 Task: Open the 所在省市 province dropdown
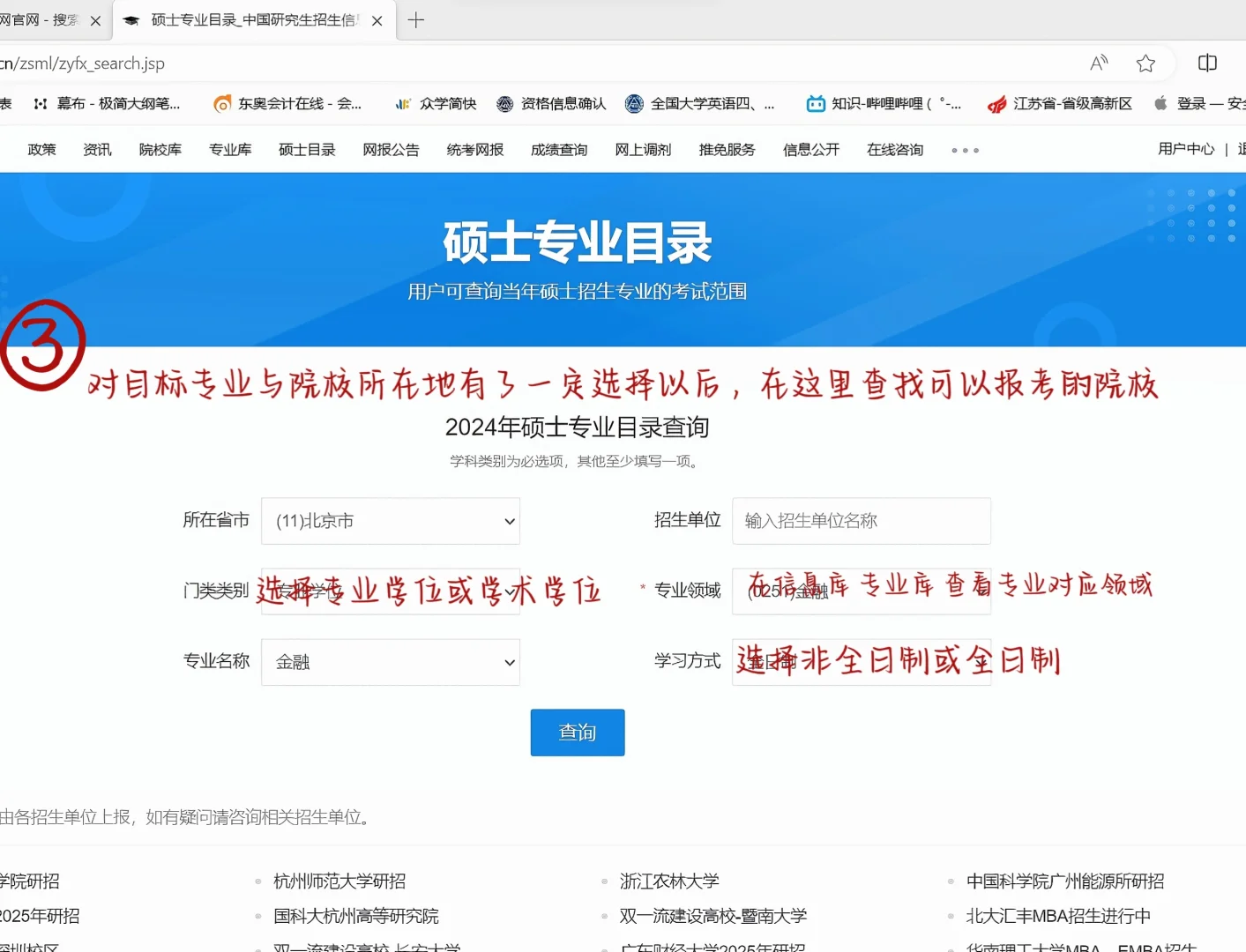tap(391, 521)
